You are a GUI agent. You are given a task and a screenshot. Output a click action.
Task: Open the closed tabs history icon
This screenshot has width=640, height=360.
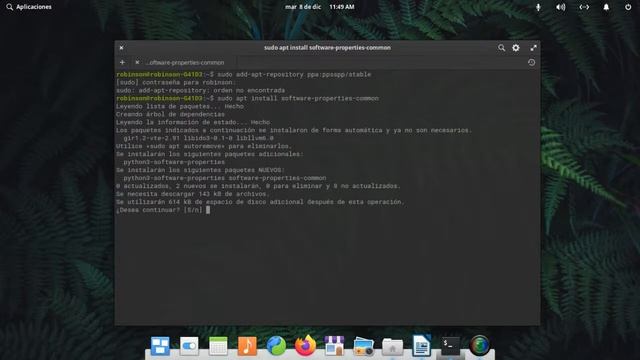tap(531, 62)
